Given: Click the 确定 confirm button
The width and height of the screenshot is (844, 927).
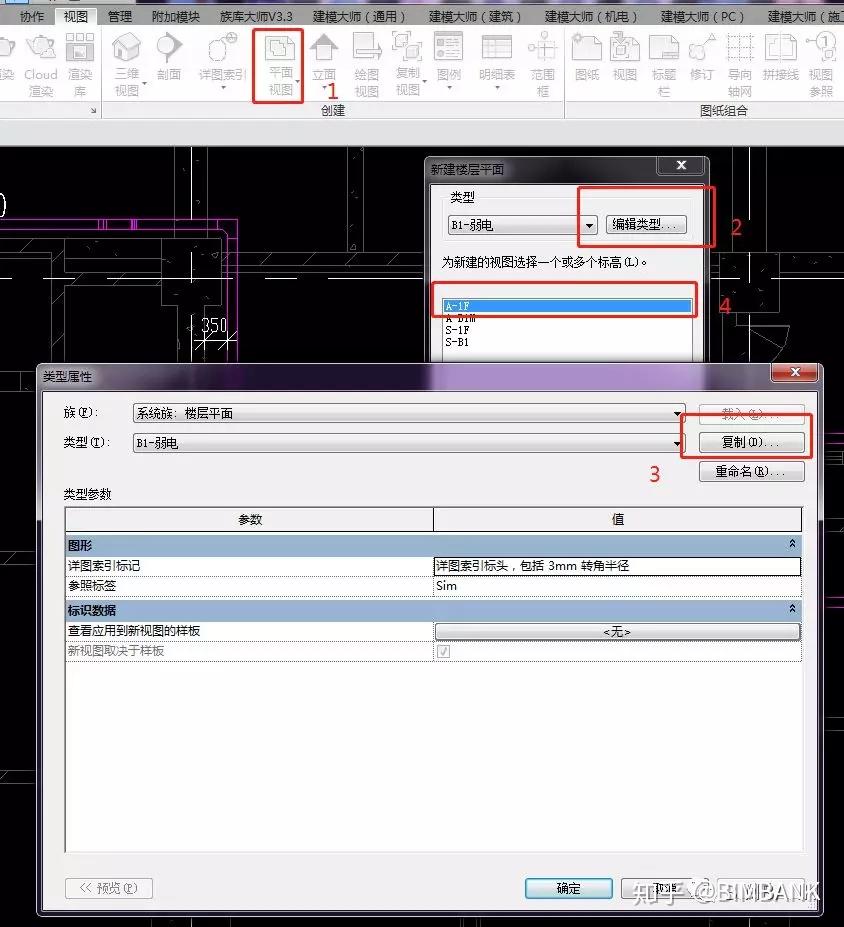Looking at the screenshot, I should (x=569, y=888).
